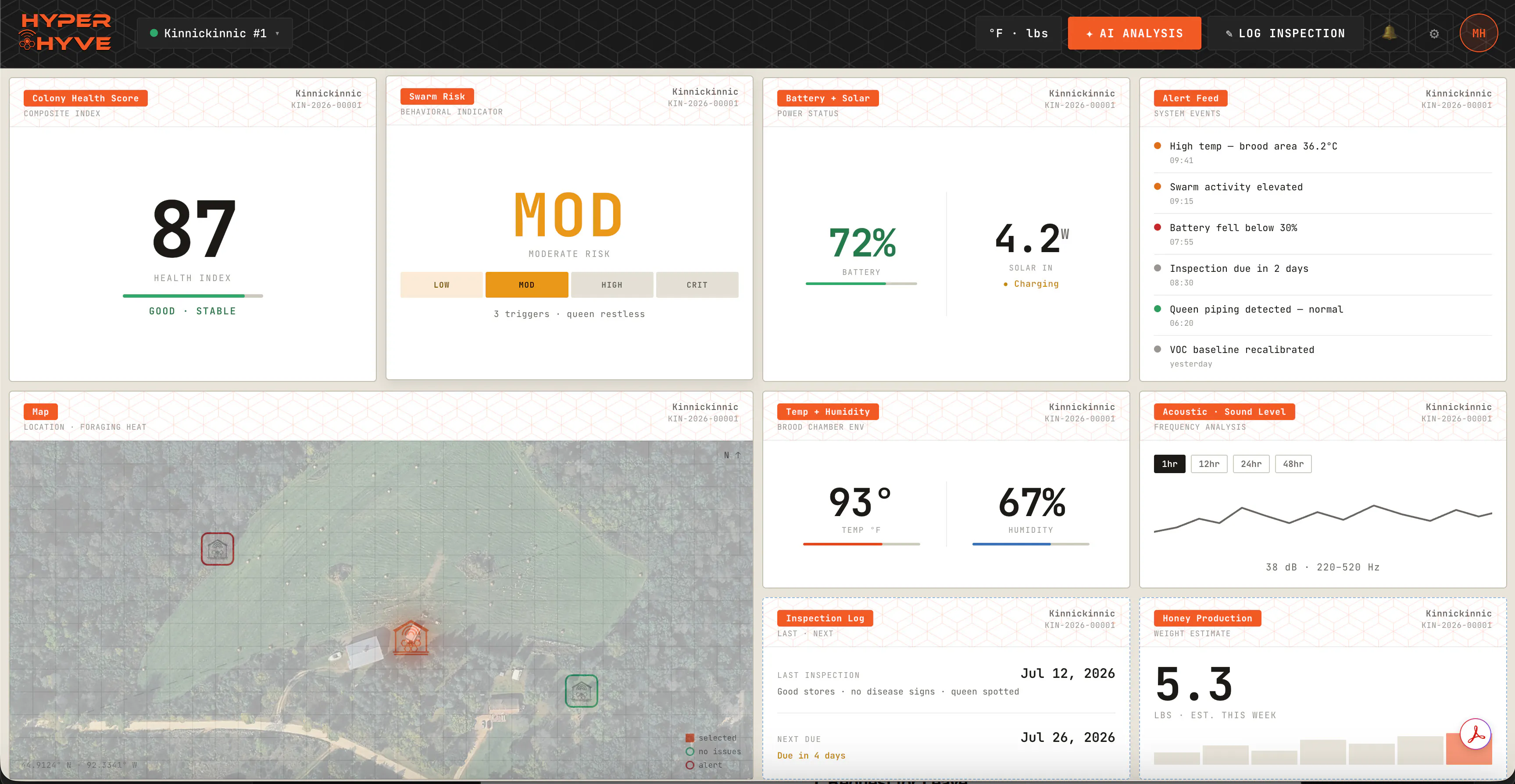Image resolution: width=1515 pixels, height=784 pixels.
Task: Switch acoustic range to 12hr
Action: (1209, 464)
